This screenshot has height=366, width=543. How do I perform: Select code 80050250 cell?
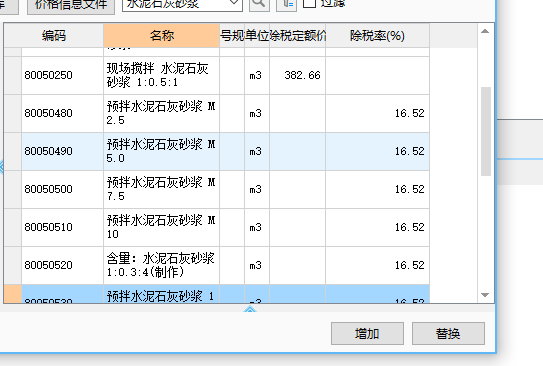[x=62, y=75]
